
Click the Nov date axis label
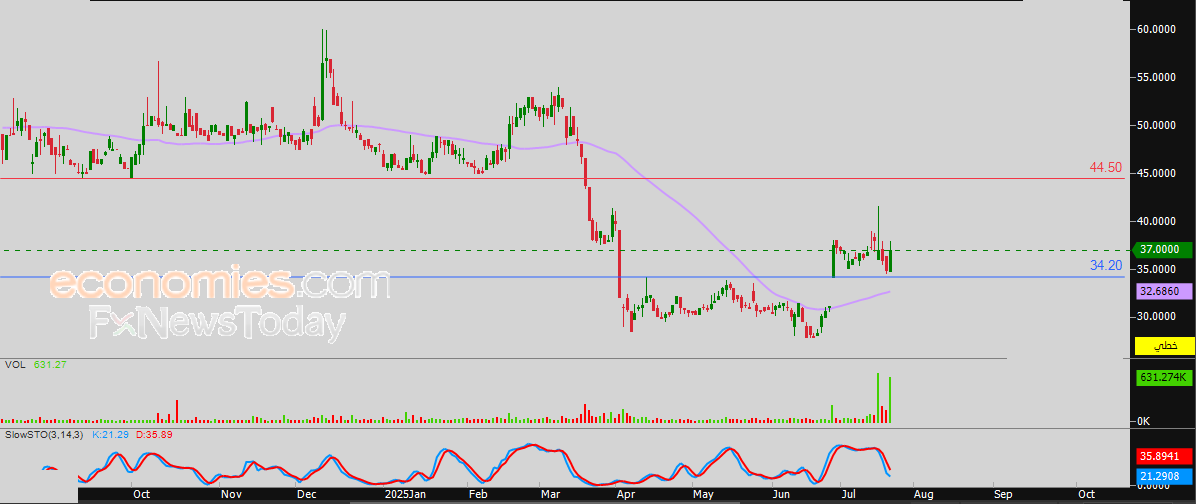pos(230,494)
